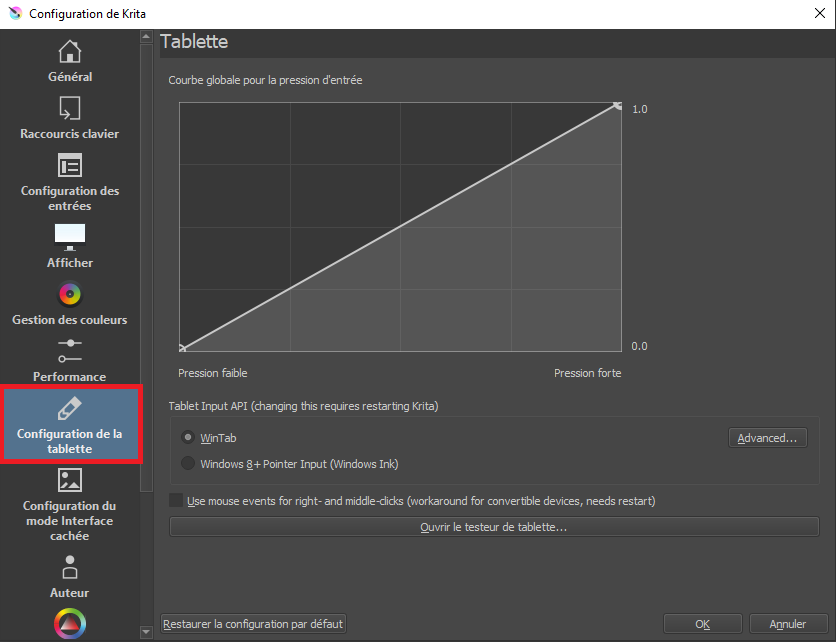The height and width of the screenshot is (642, 836).
Task: Click the Krita logo in title bar
Action: pos(15,13)
